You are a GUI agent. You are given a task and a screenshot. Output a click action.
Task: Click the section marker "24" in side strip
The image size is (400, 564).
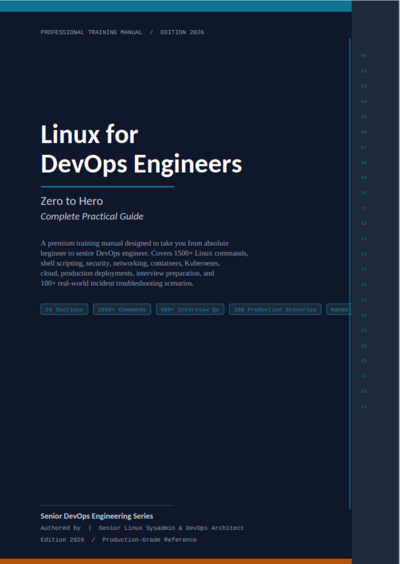(x=364, y=407)
